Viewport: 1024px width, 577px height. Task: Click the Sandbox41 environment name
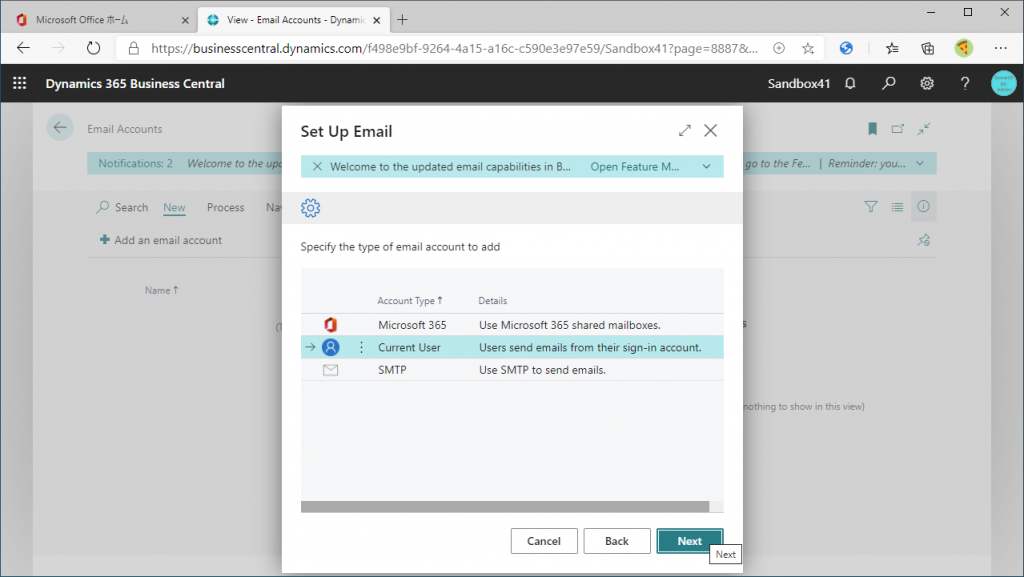(799, 84)
